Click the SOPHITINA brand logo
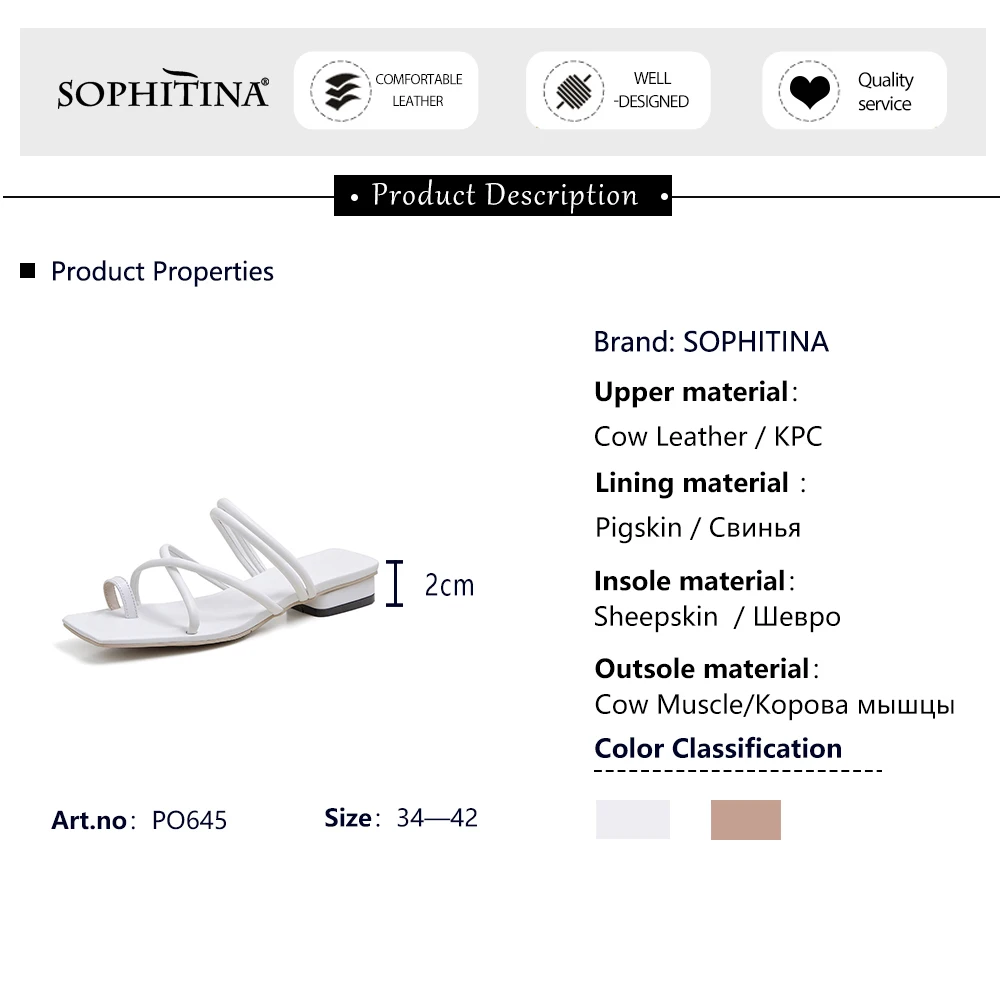 163,92
